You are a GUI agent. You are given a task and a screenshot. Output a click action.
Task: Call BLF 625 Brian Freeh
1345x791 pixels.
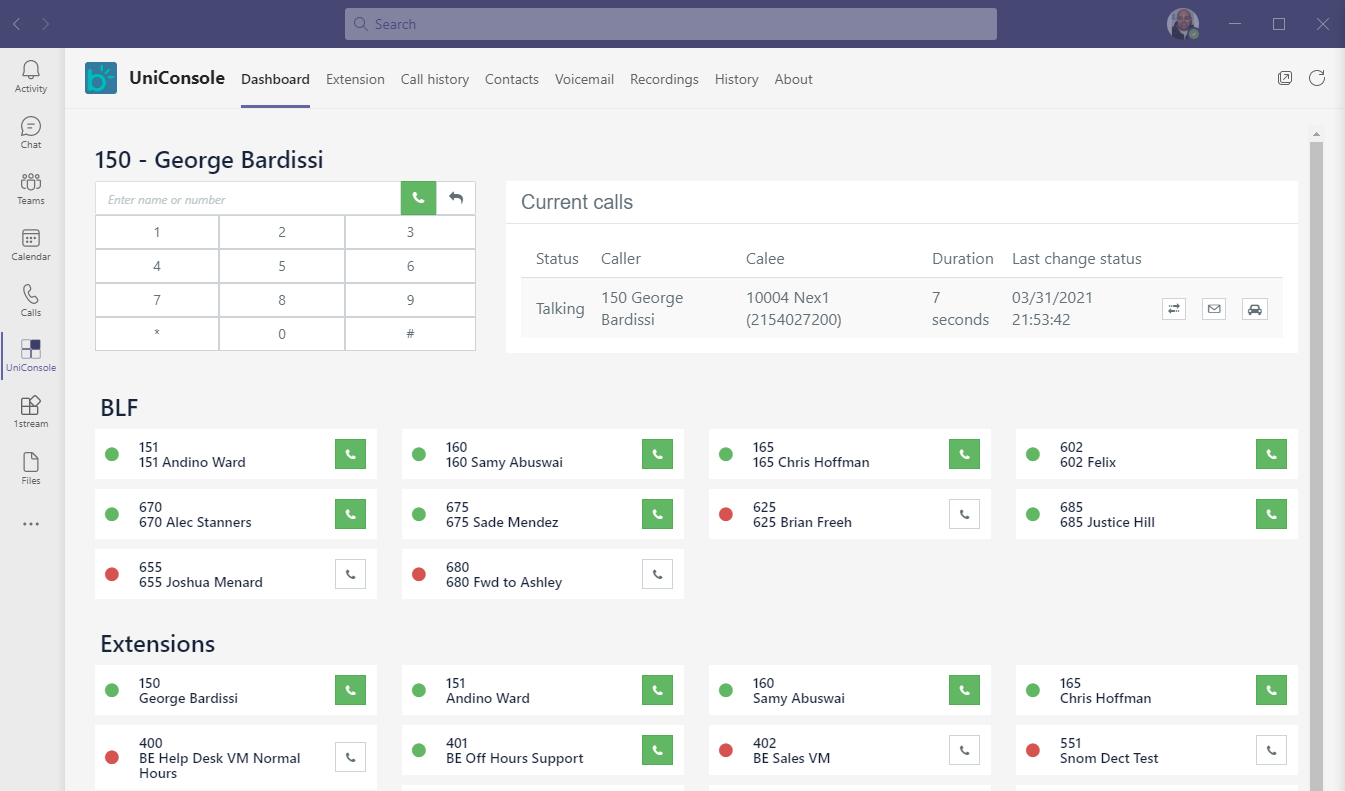tap(964, 514)
